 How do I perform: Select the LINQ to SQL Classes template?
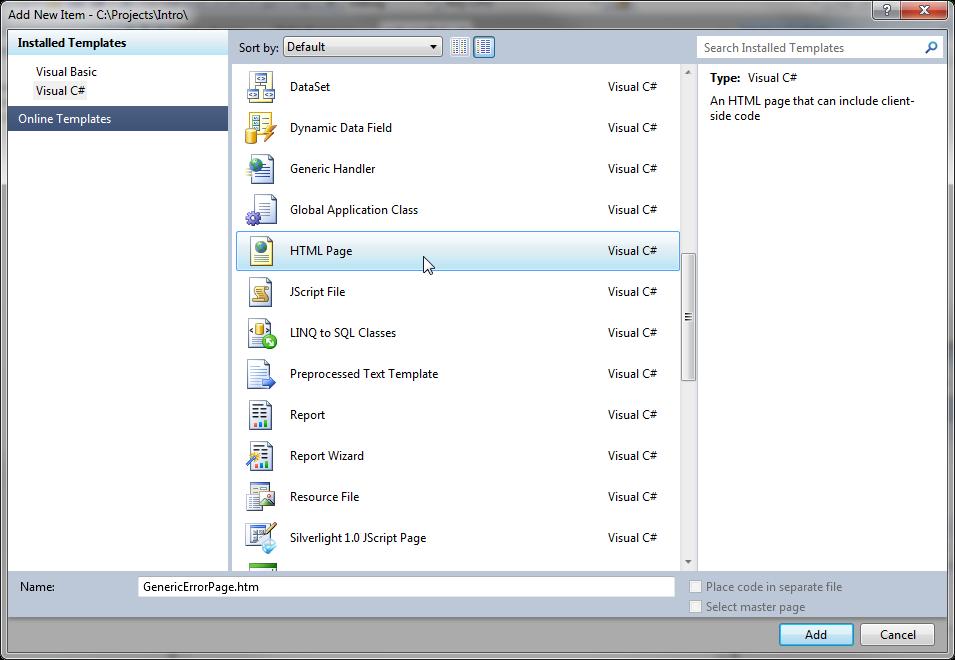coord(457,333)
